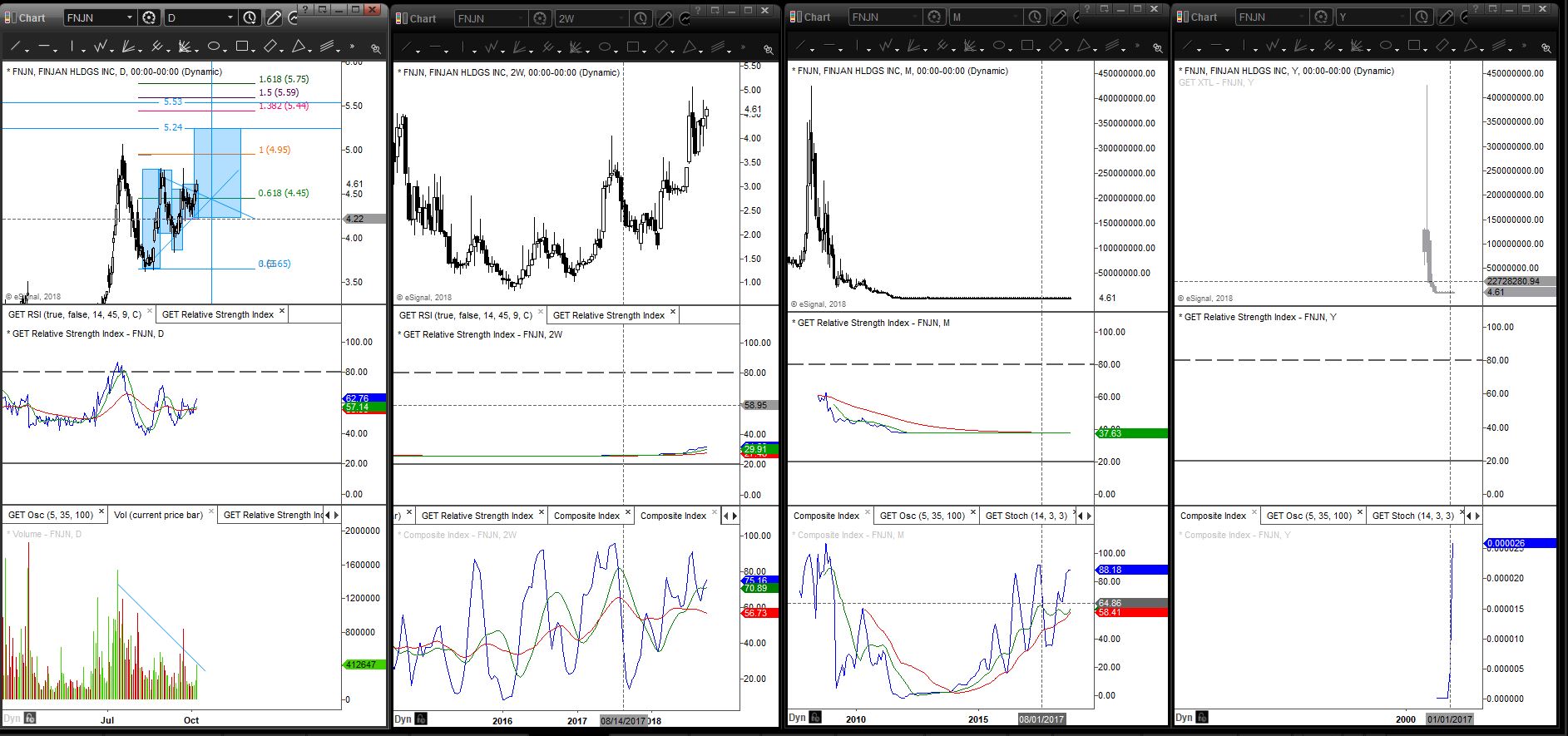
Task: Select the triangle drawing tool in the D chart
Action: click(300, 47)
